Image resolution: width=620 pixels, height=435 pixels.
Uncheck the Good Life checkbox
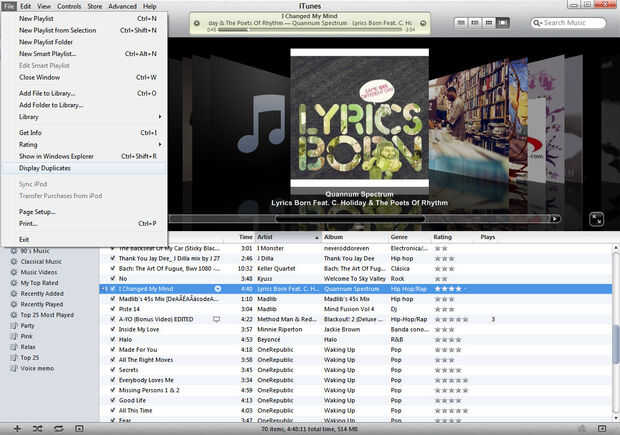tap(112, 400)
